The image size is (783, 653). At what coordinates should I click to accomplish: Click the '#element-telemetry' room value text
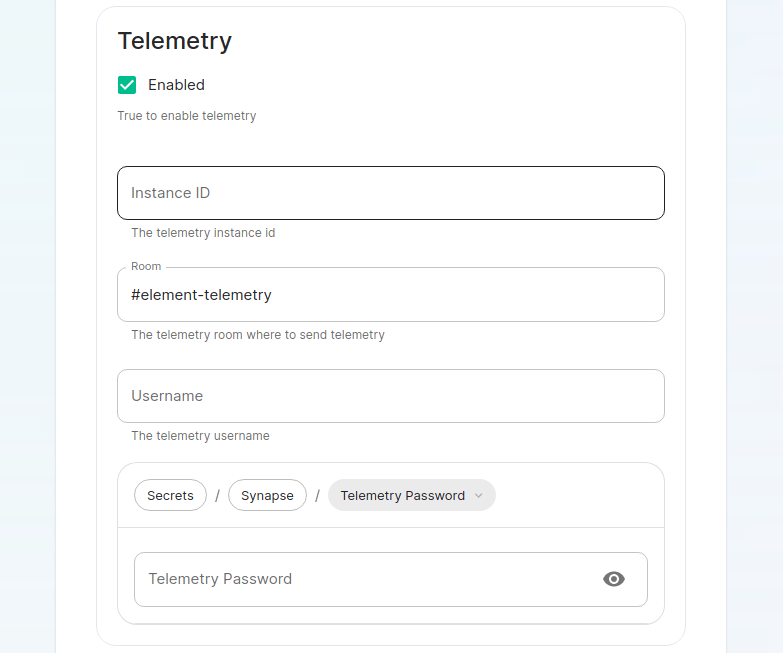pyautogui.click(x=201, y=295)
